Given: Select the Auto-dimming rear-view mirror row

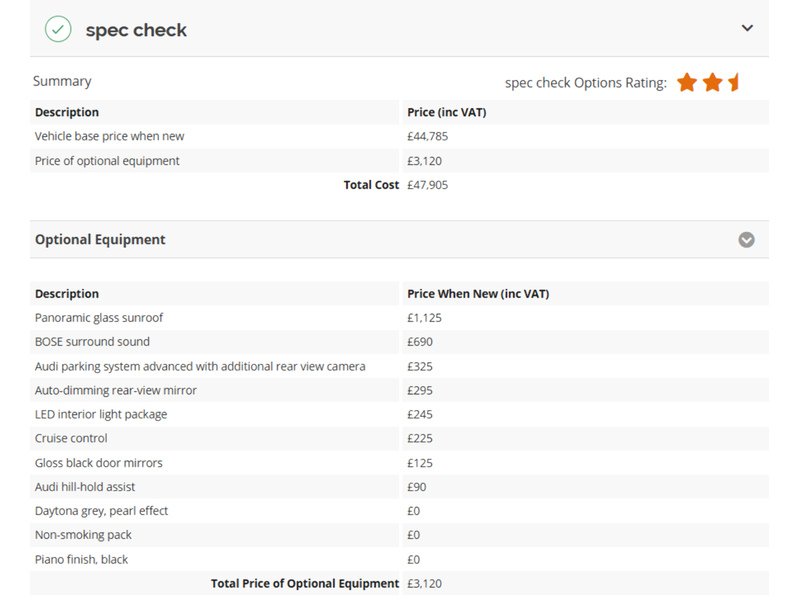Looking at the screenshot, I should [116, 390].
